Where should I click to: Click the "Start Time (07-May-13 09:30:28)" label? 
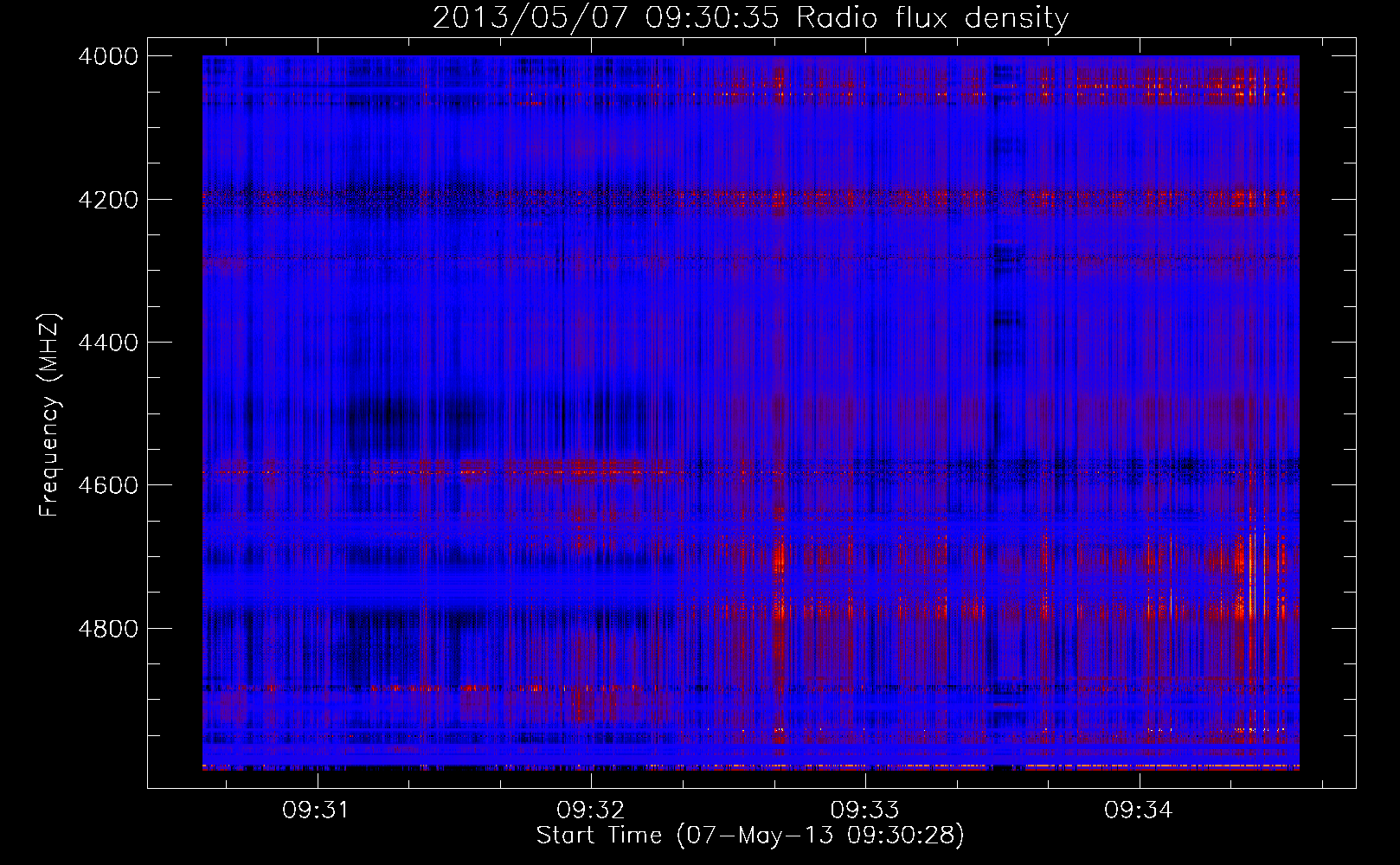750,836
